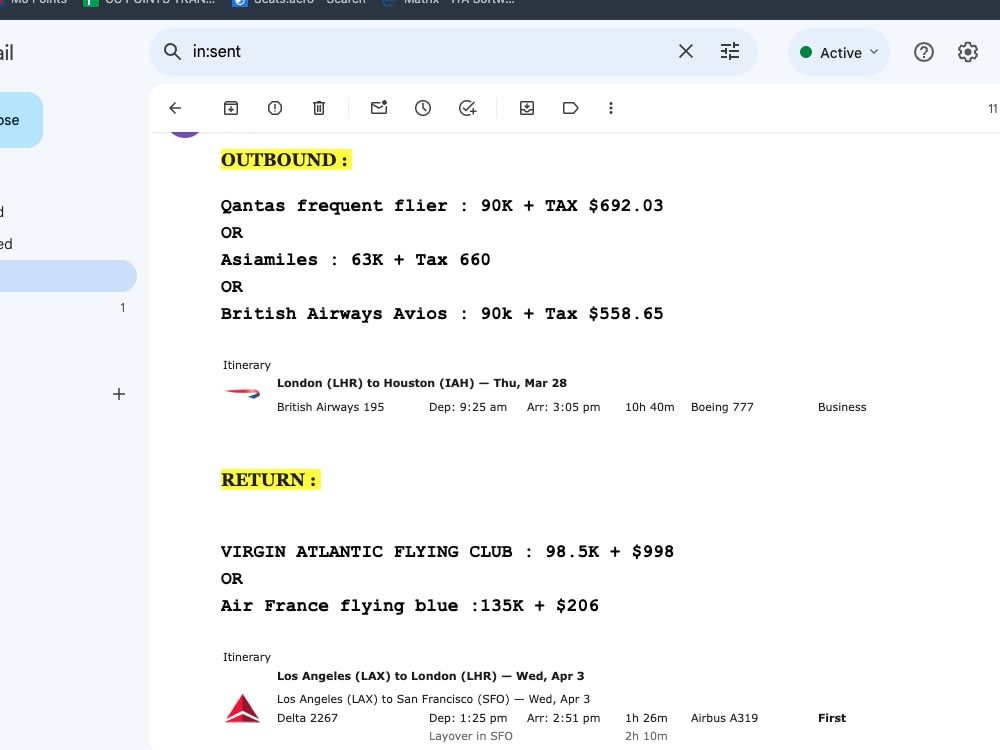The height and width of the screenshot is (750, 1000).
Task: Open the More options three-dot menu
Action: pyautogui.click(x=611, y=108)
